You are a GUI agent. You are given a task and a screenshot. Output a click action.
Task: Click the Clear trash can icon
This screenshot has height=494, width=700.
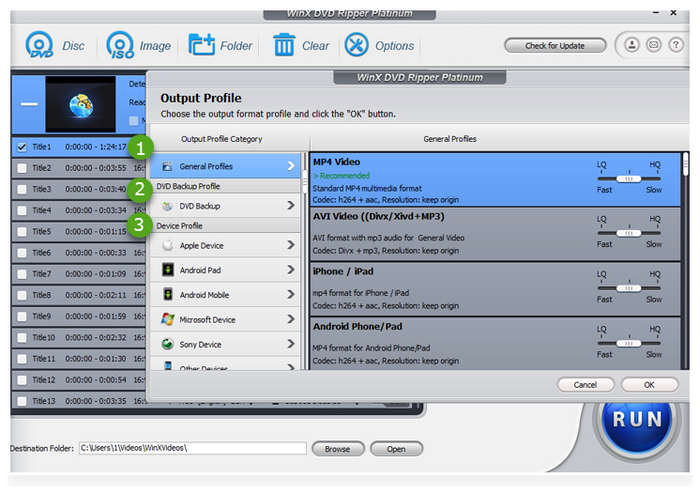point(284,45)
